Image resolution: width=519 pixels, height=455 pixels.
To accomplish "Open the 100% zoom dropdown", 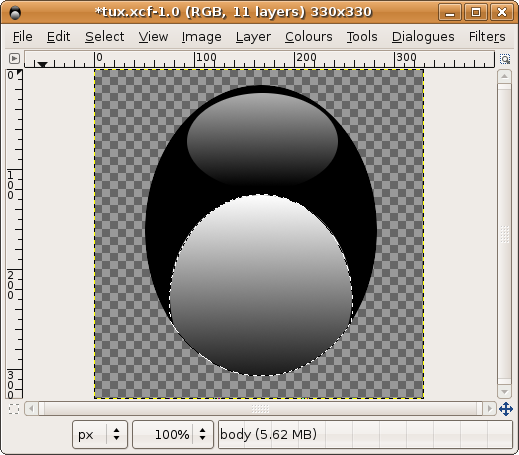I will click(173, 434).
